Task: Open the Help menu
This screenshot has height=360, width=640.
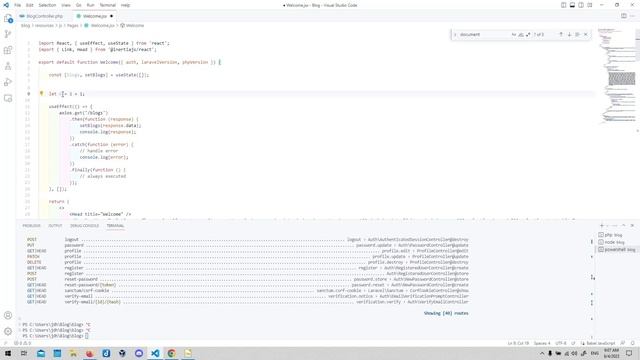Action: coord(126,5)
